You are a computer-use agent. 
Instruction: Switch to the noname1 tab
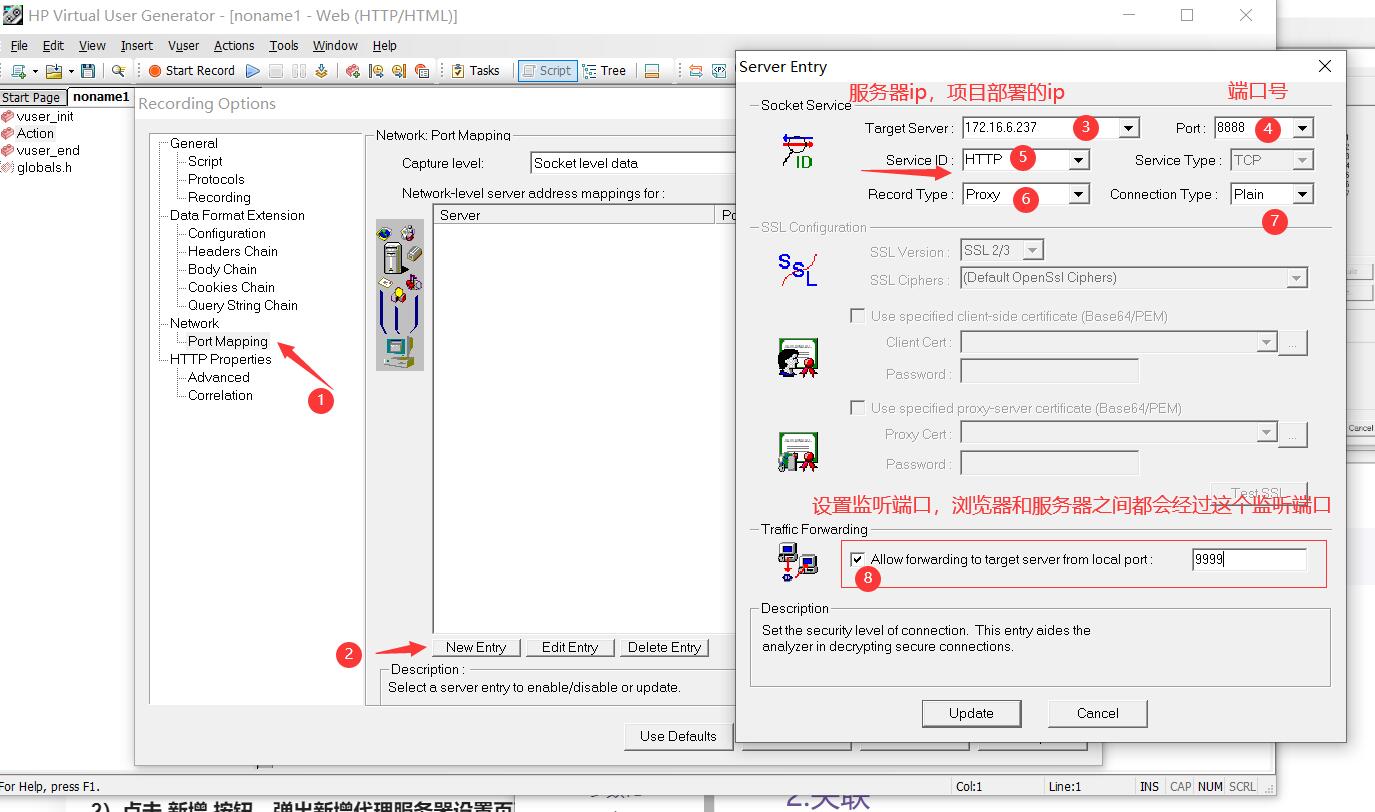click(101, 97)
